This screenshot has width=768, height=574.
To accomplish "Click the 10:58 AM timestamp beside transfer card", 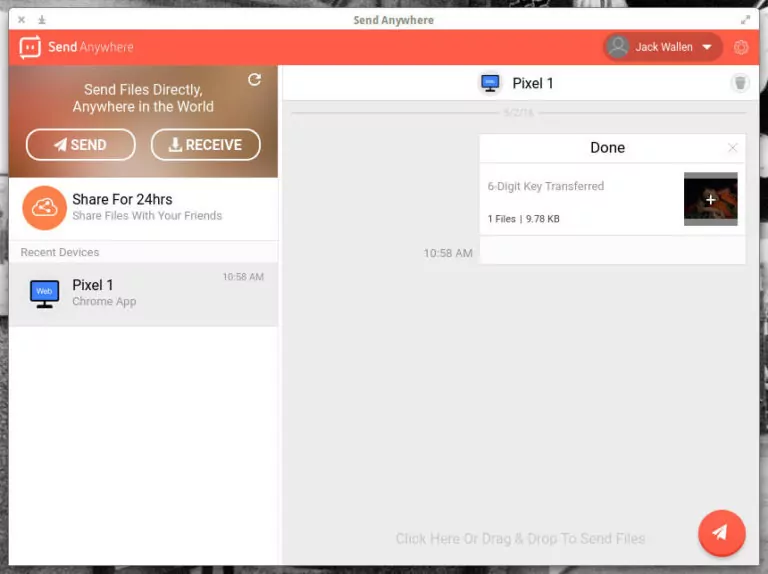I will pyautogui.click(x=448, y=253).
